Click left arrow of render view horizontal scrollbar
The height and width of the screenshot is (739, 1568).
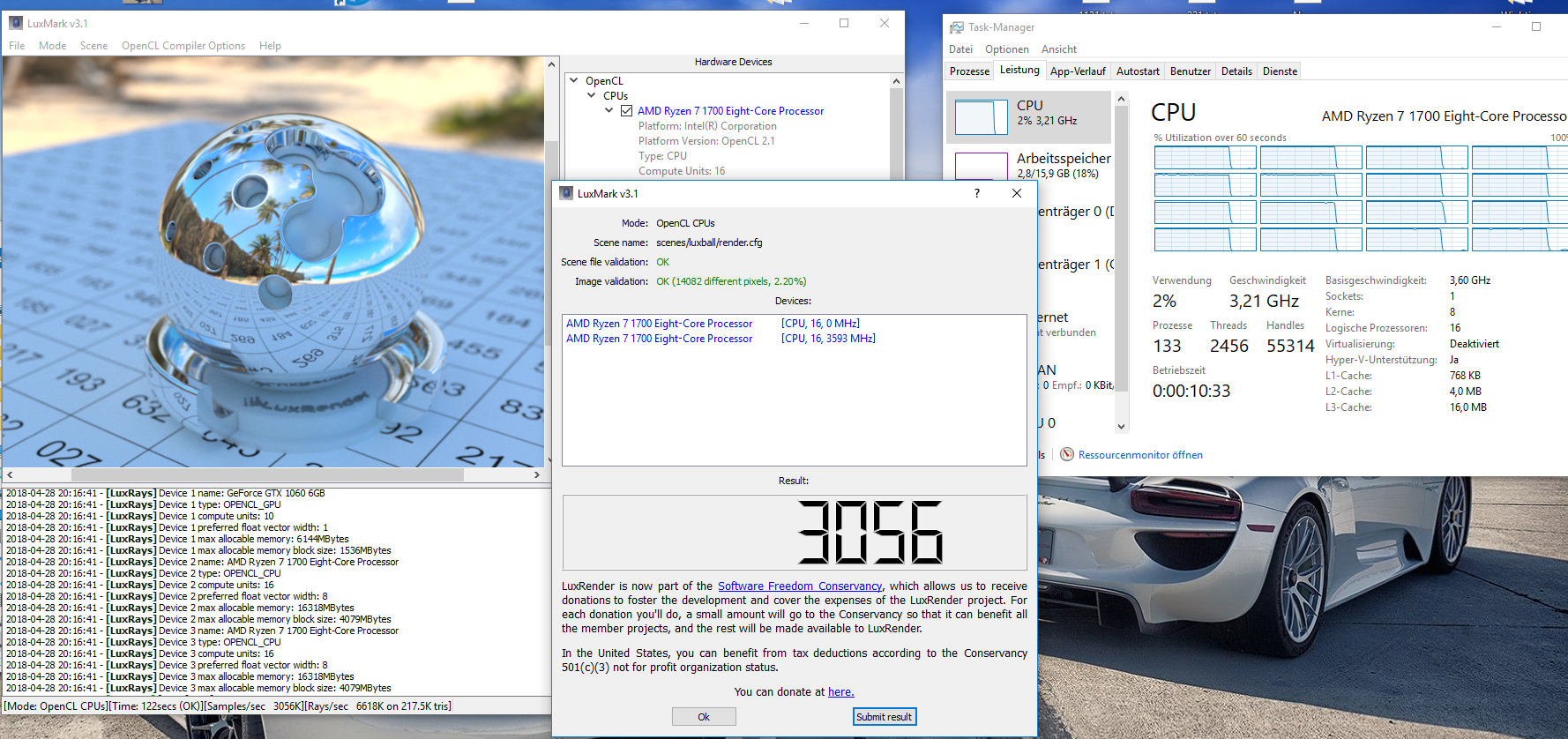pos(10,474)
